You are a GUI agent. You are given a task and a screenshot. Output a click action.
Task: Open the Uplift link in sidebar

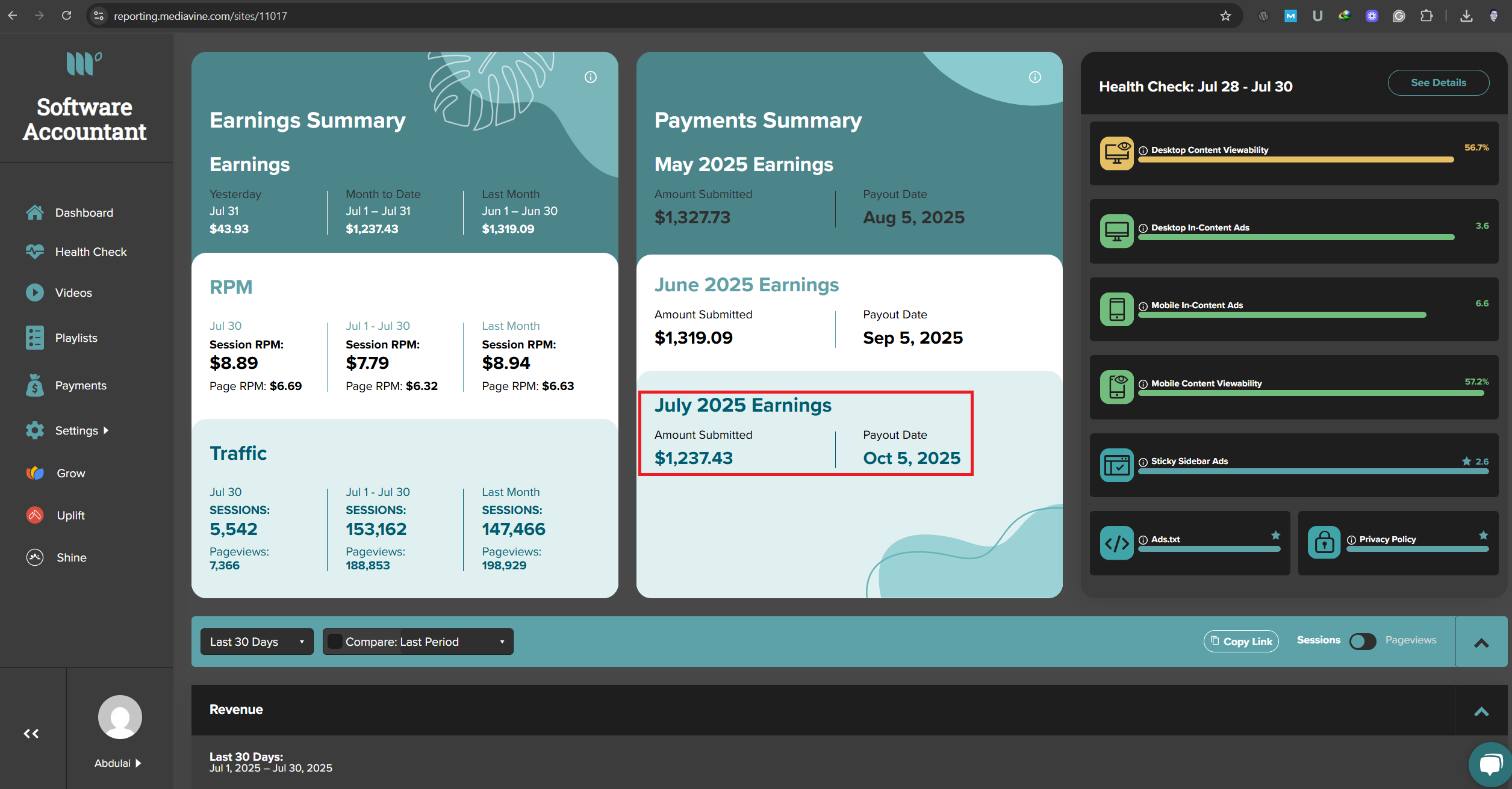tap(71, 515)
